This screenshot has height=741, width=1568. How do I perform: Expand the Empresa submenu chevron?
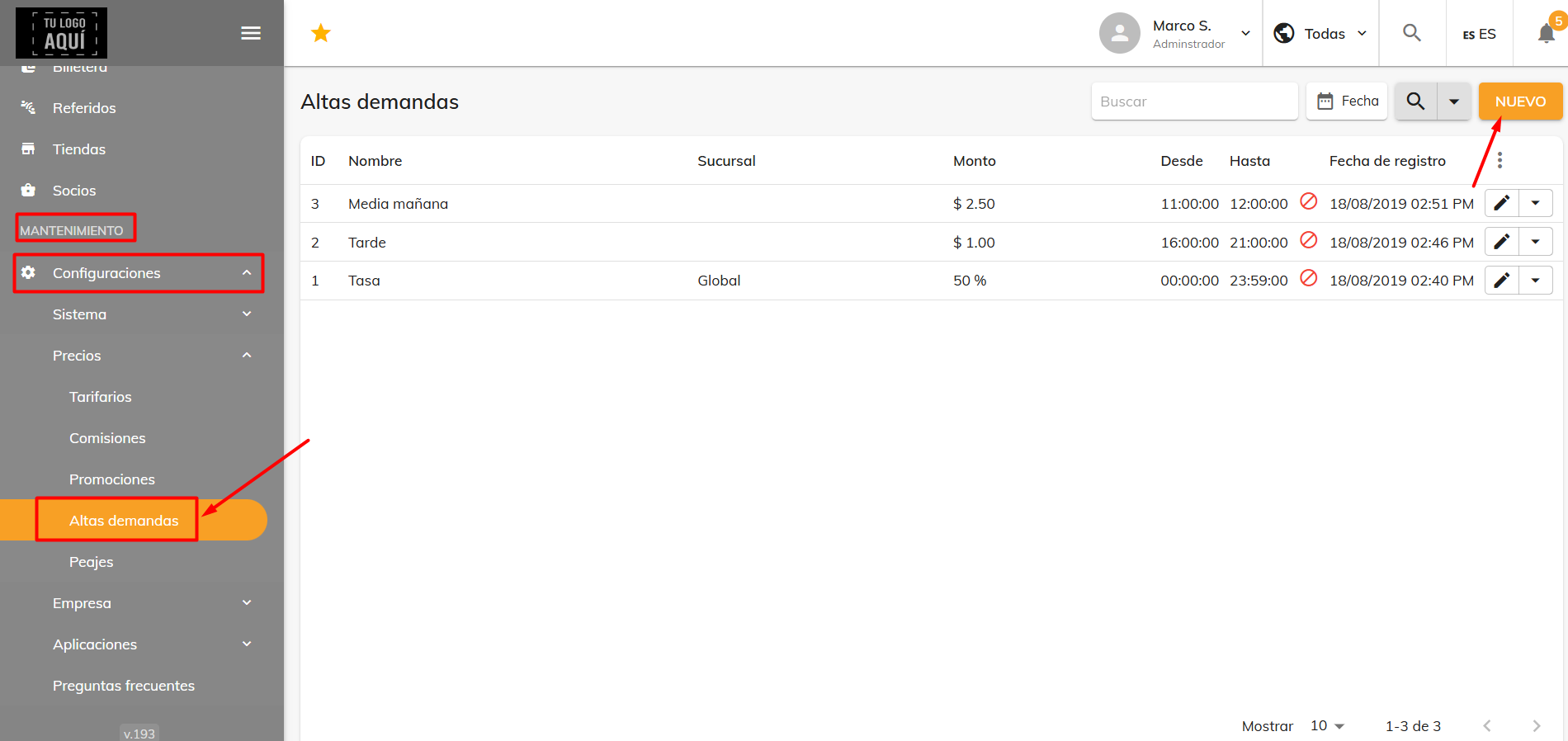[x=247, y=602]
